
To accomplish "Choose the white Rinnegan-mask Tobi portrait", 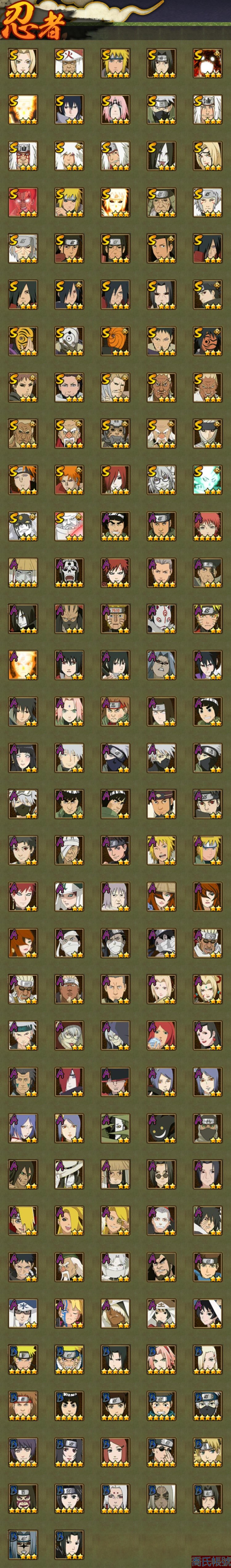I will 69,341.
